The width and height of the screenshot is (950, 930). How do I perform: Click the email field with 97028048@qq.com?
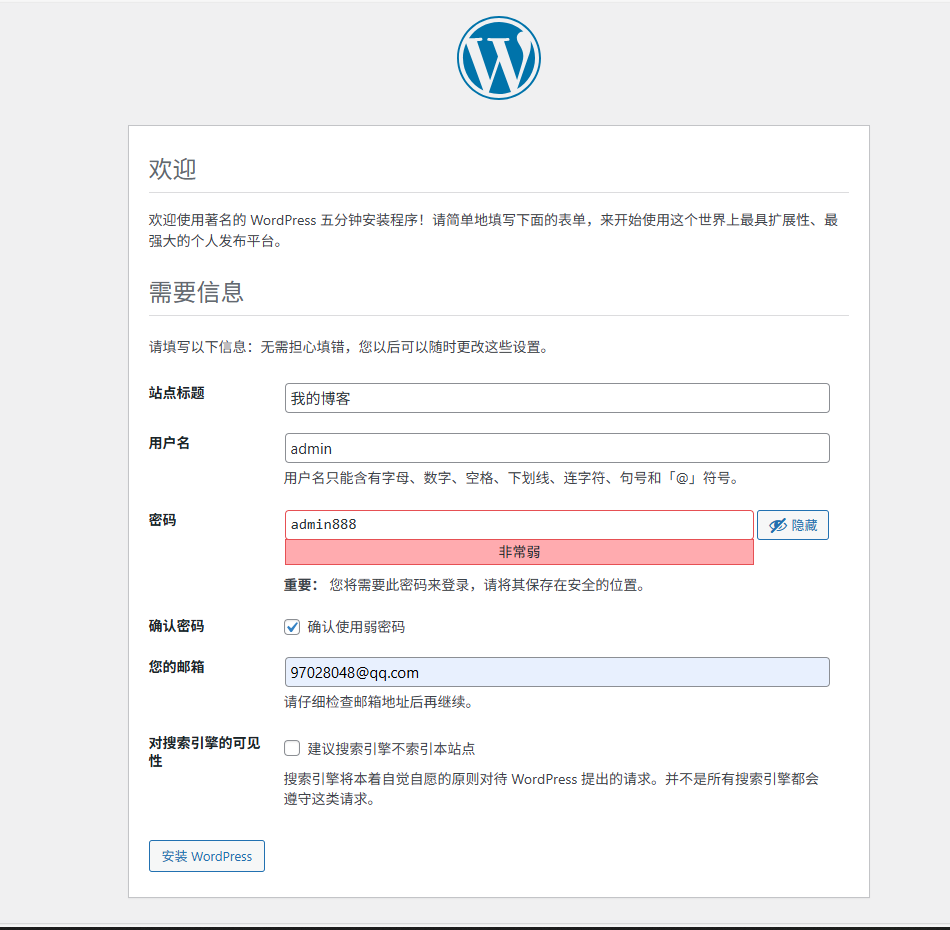click(556, 672)
